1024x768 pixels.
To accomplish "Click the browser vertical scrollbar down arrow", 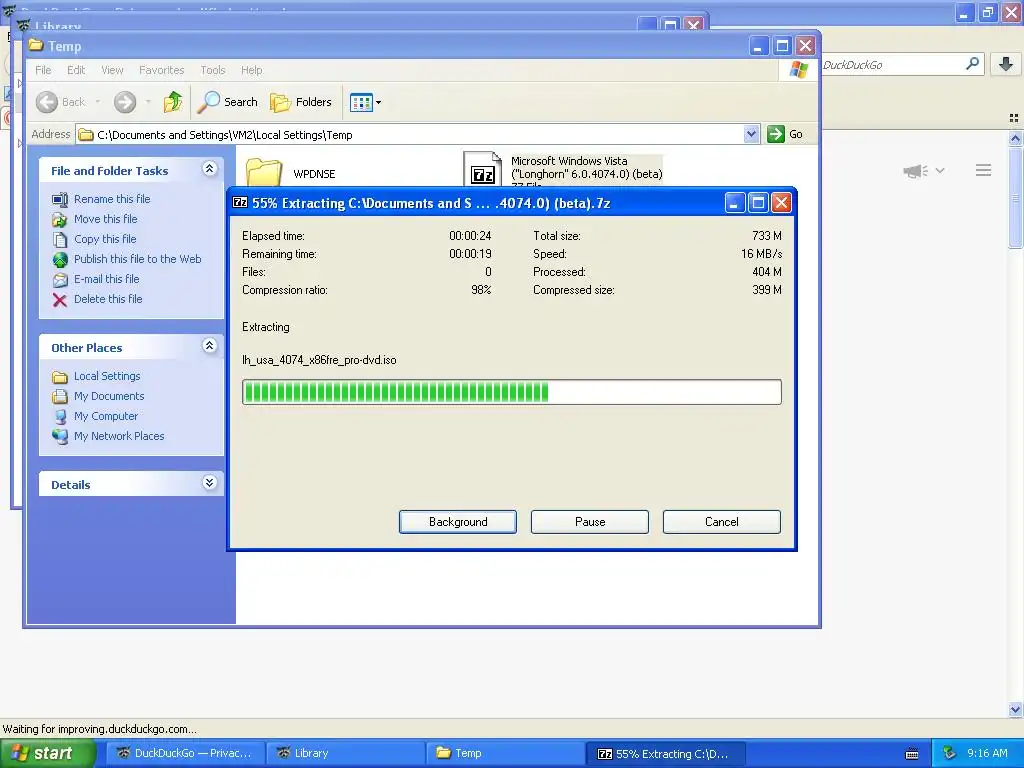I will (x=1015, y=709).
